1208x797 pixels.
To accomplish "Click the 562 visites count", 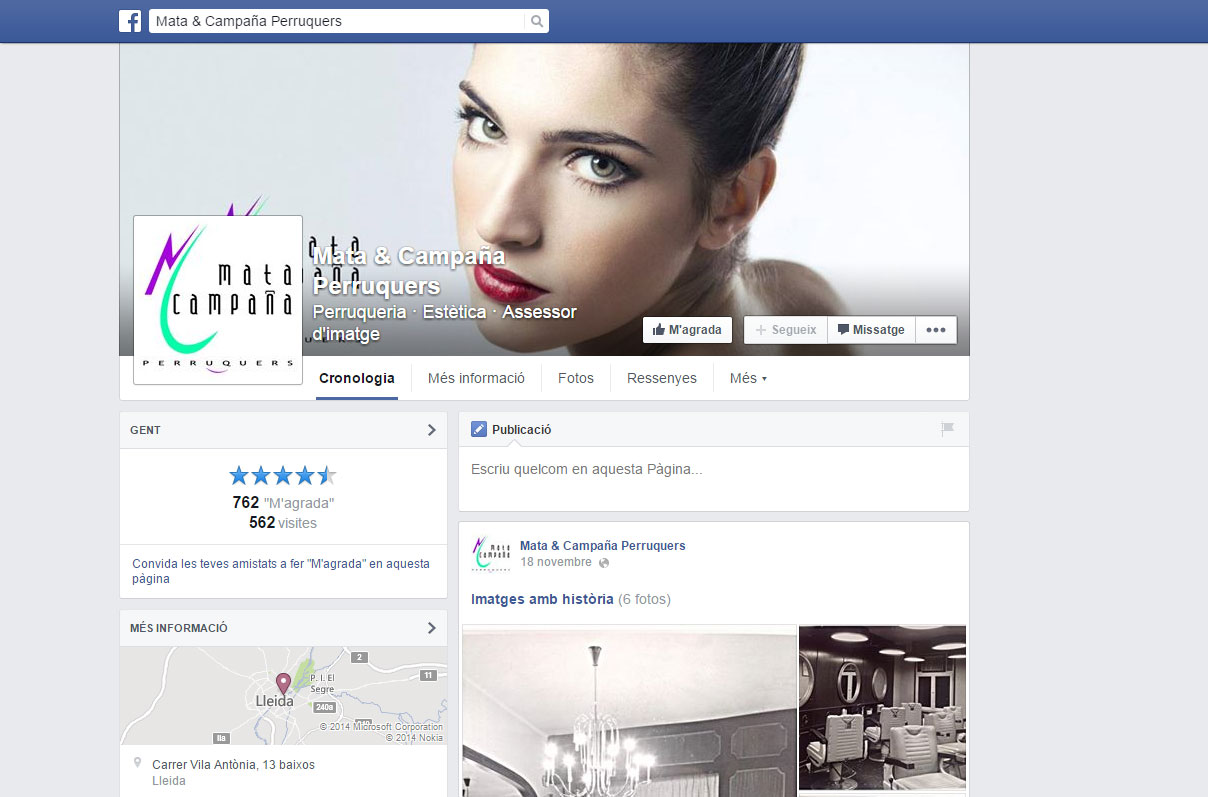I will point(283,523).
